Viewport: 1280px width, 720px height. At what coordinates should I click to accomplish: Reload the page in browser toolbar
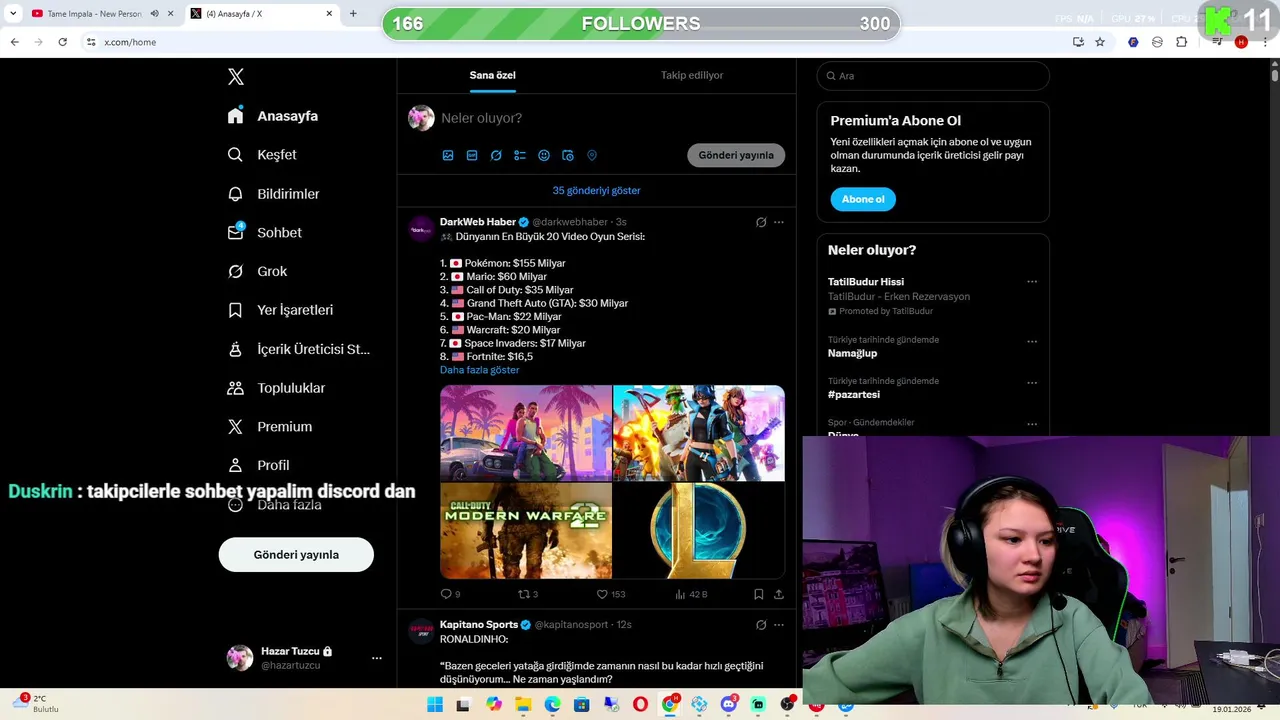click(62, 42)
